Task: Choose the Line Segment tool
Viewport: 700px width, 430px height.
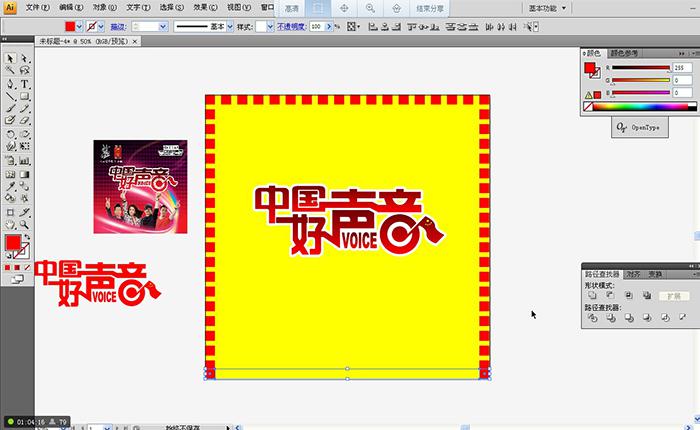Action: (10, 96)
